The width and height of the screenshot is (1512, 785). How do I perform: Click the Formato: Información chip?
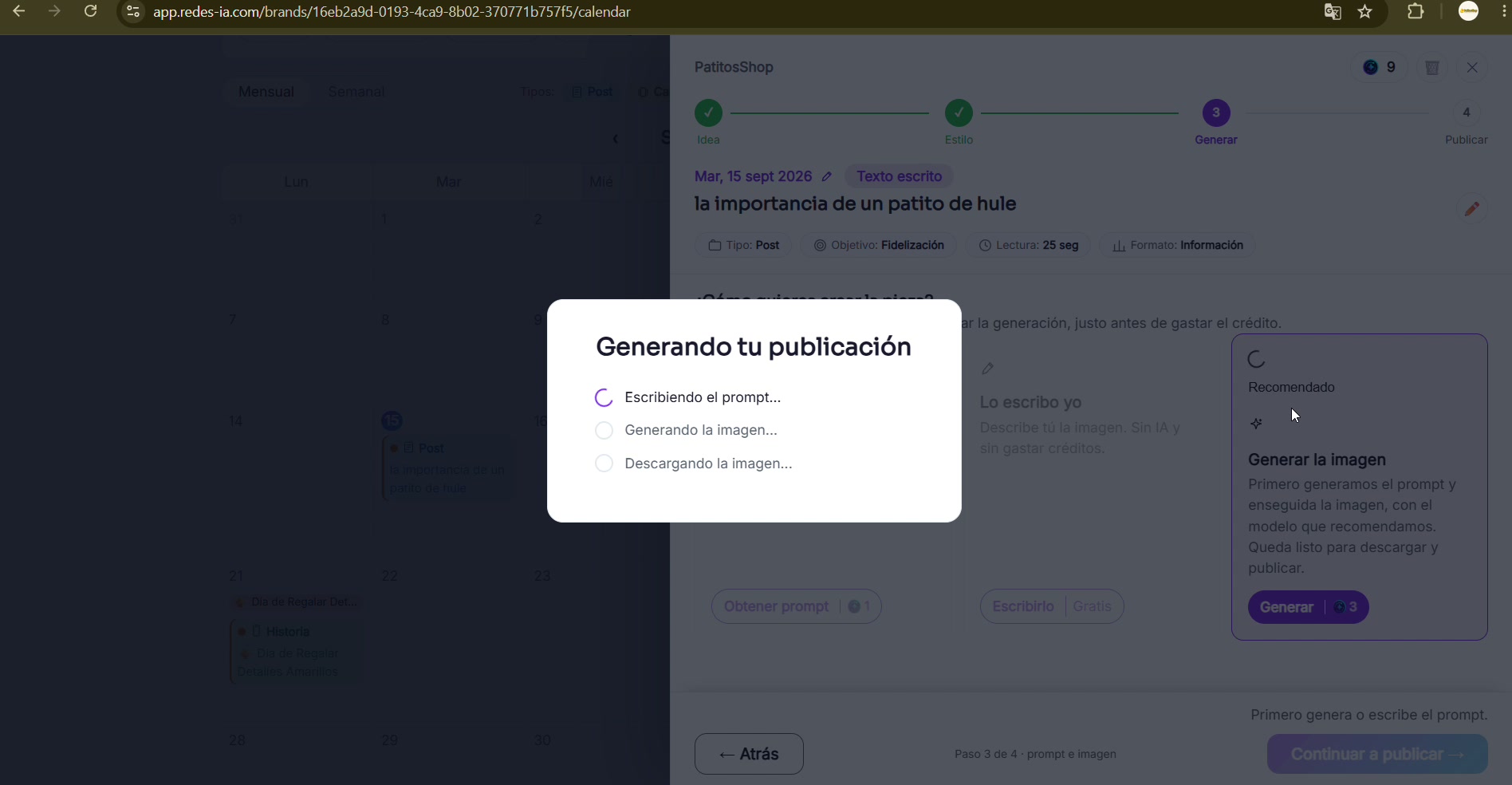(1177, 245)
